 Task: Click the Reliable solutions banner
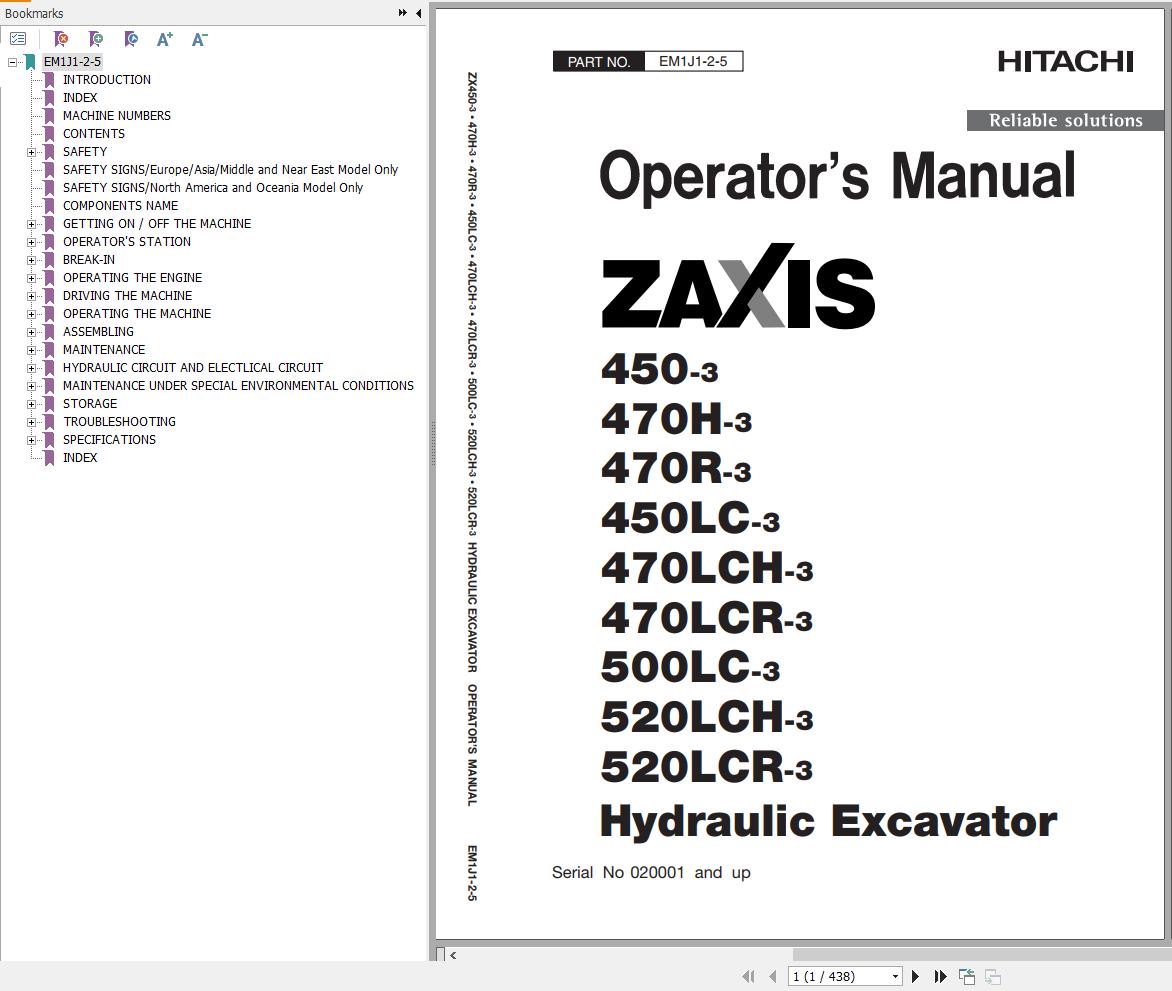tap(1065, 120)
